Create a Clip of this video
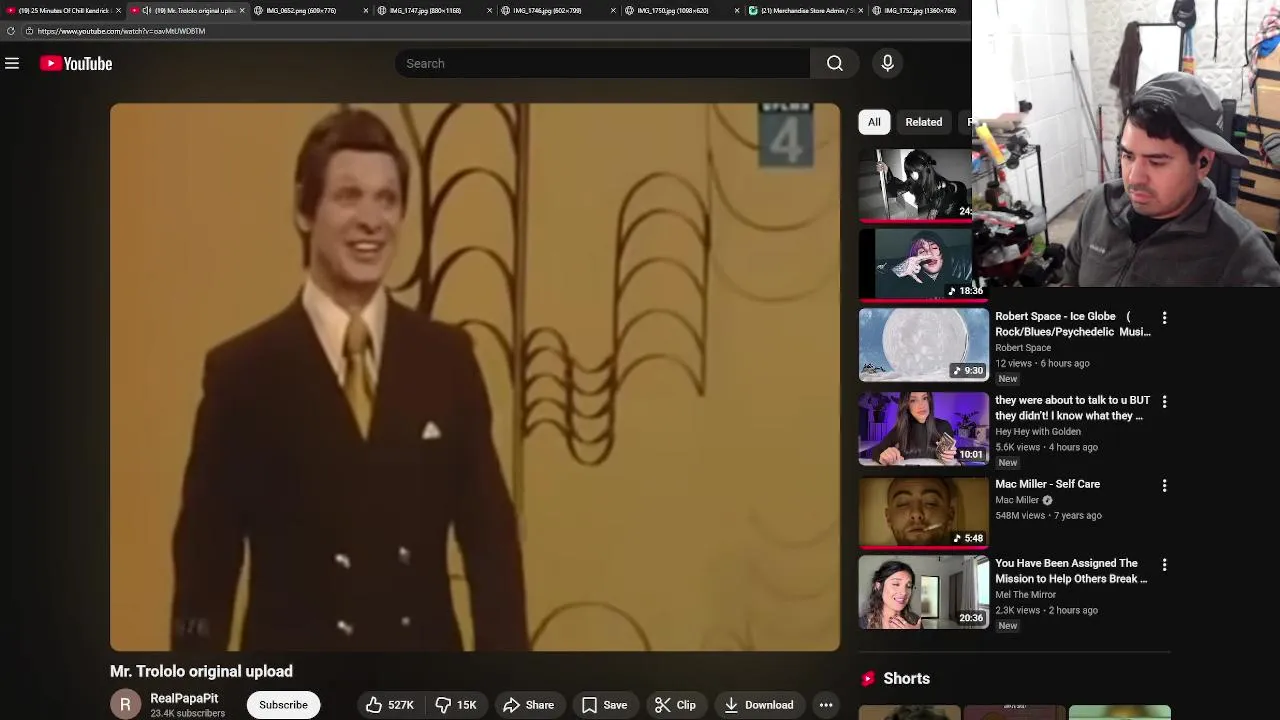 point(675,705)
